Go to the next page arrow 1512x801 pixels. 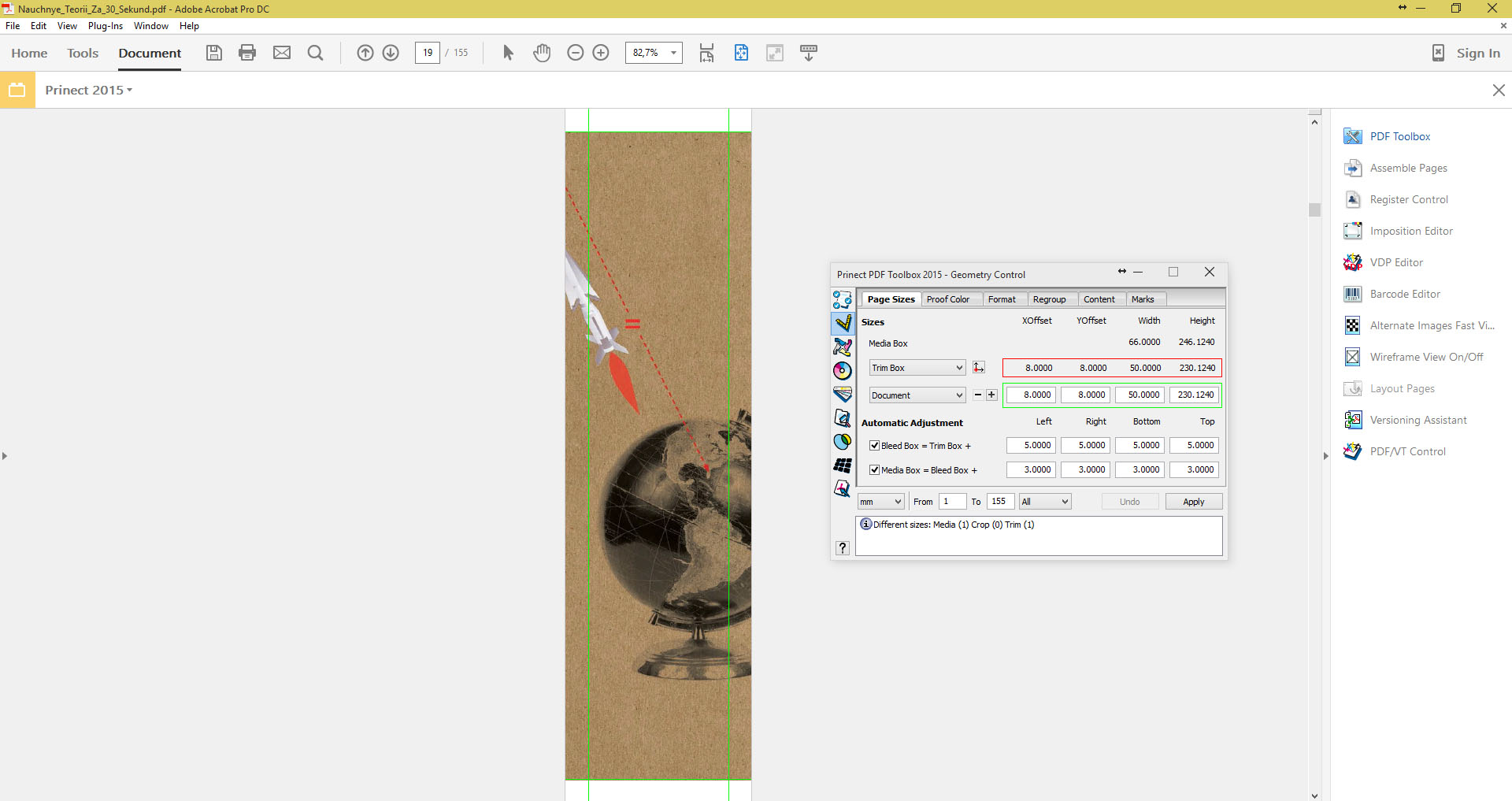point(391,53)
